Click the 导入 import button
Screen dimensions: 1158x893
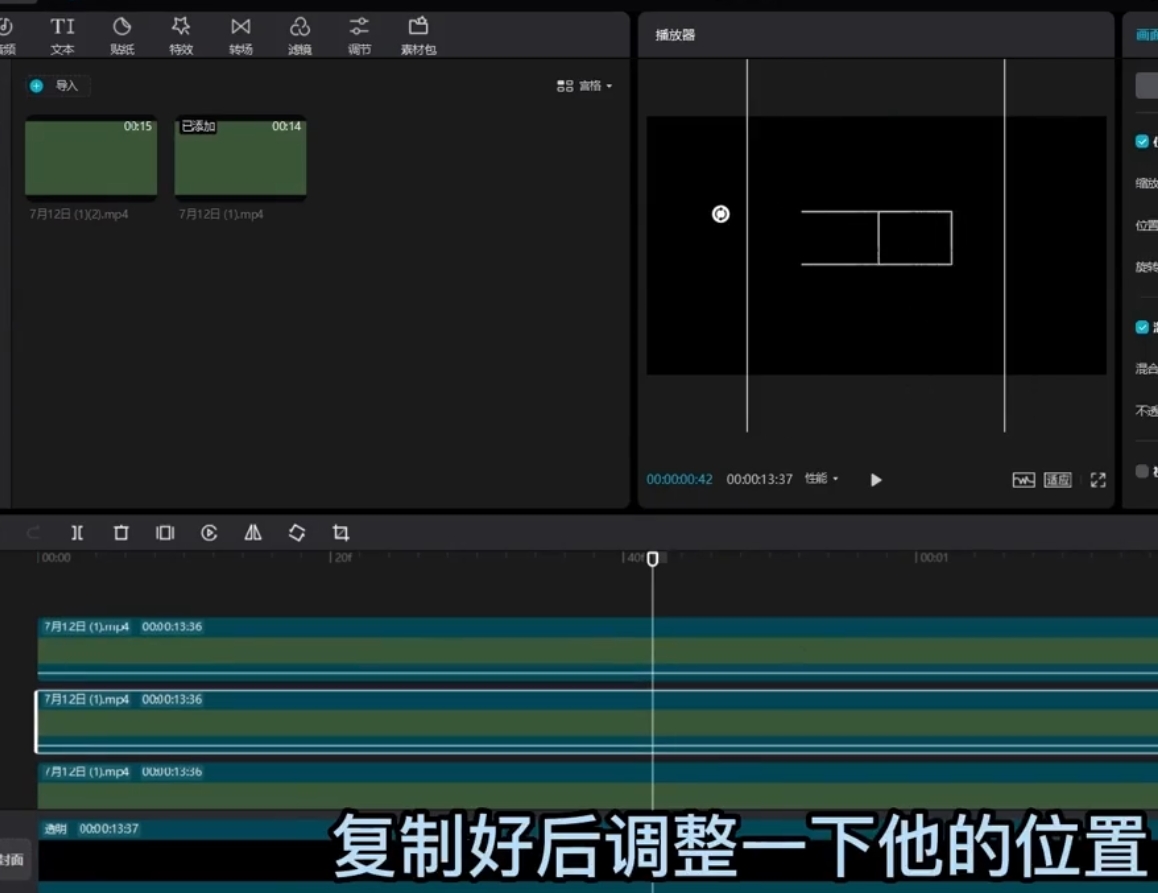tap(58, 86)
